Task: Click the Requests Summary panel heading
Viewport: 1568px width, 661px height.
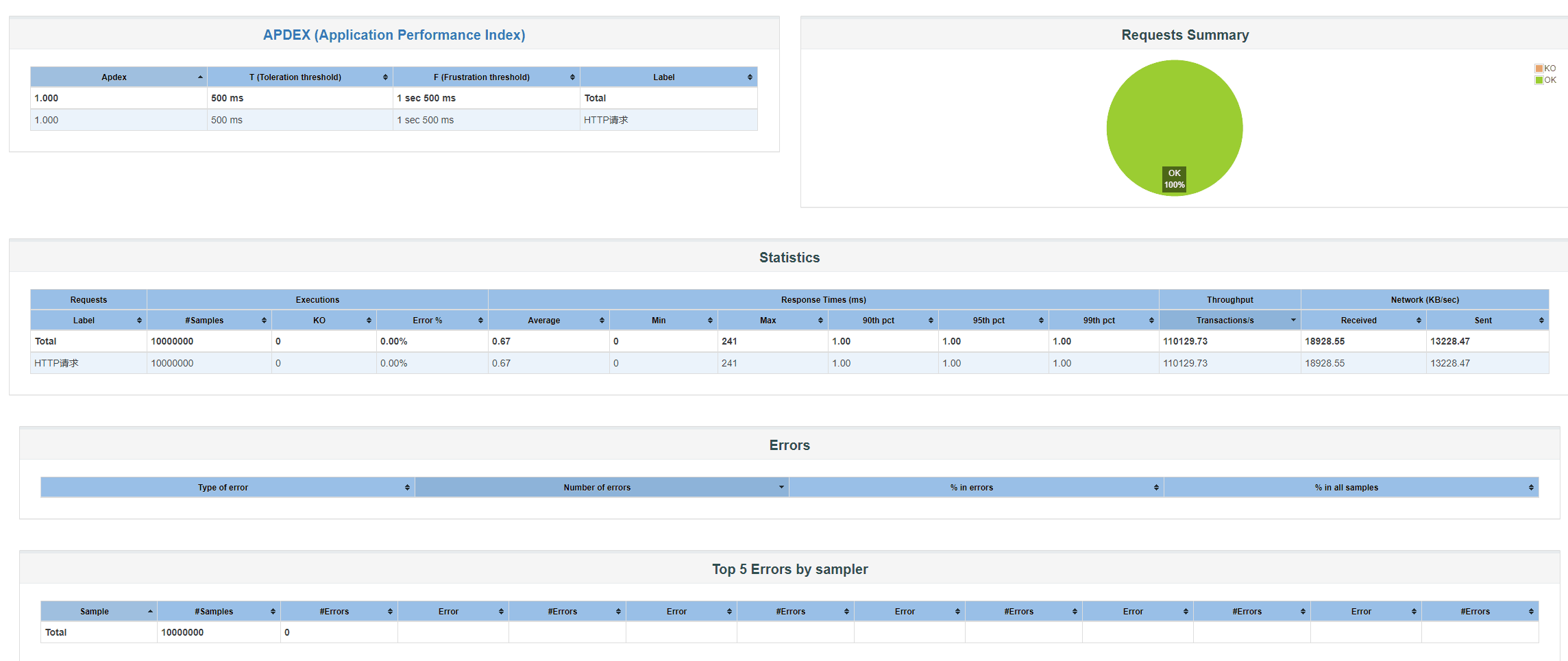Action: [1185, 35]
